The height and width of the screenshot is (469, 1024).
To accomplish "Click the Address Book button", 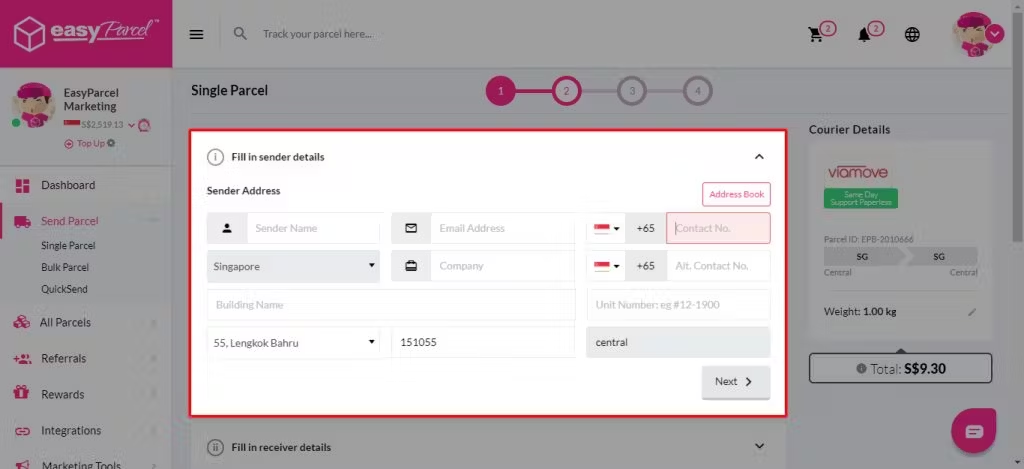I will pos(736,194).
